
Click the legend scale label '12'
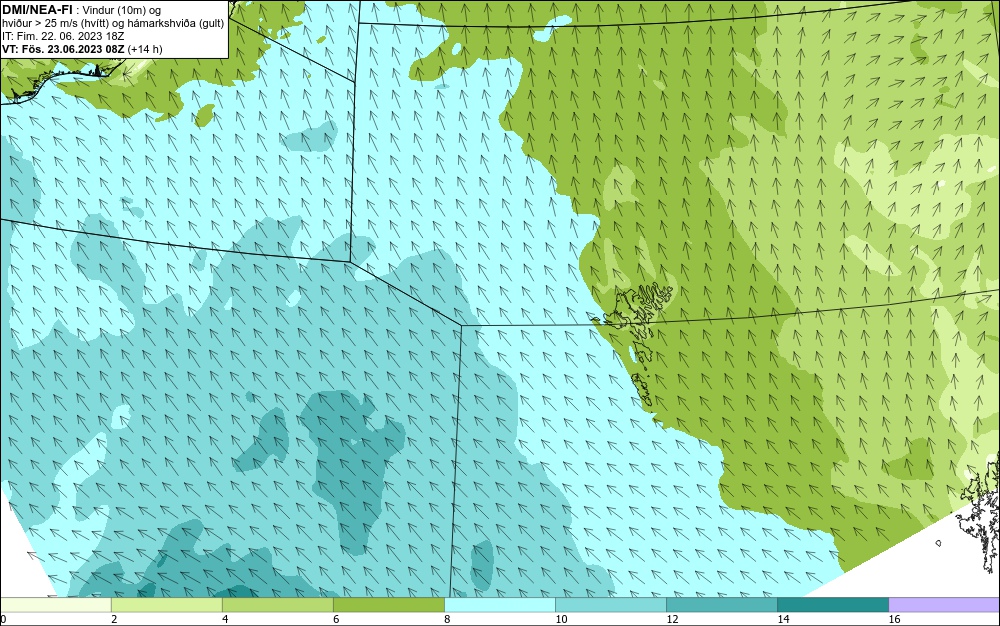(x=672, y=619)
